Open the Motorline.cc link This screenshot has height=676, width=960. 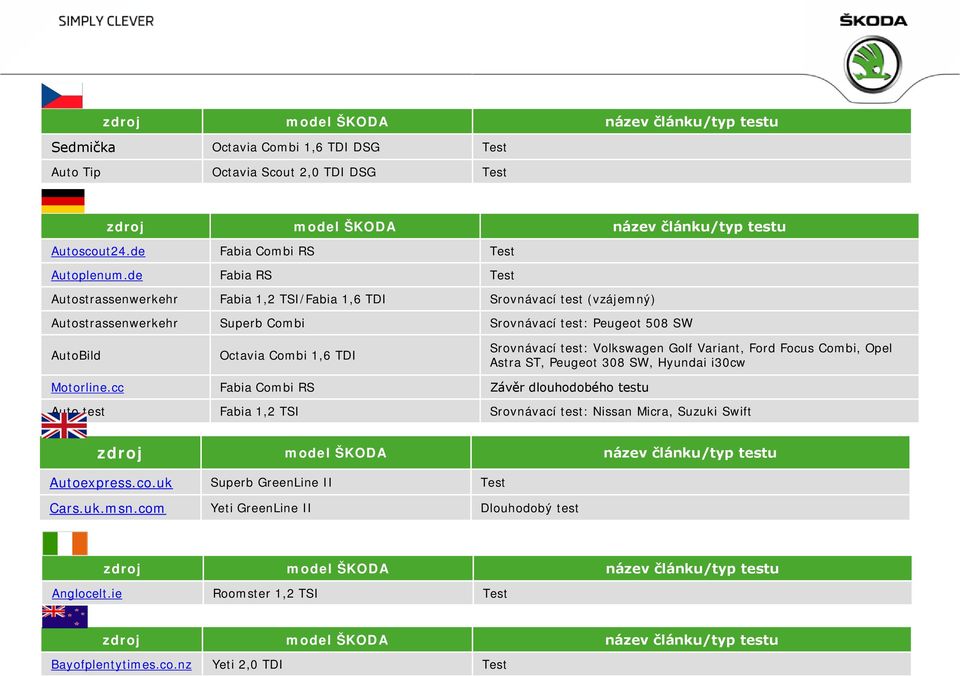pos(88,387)
